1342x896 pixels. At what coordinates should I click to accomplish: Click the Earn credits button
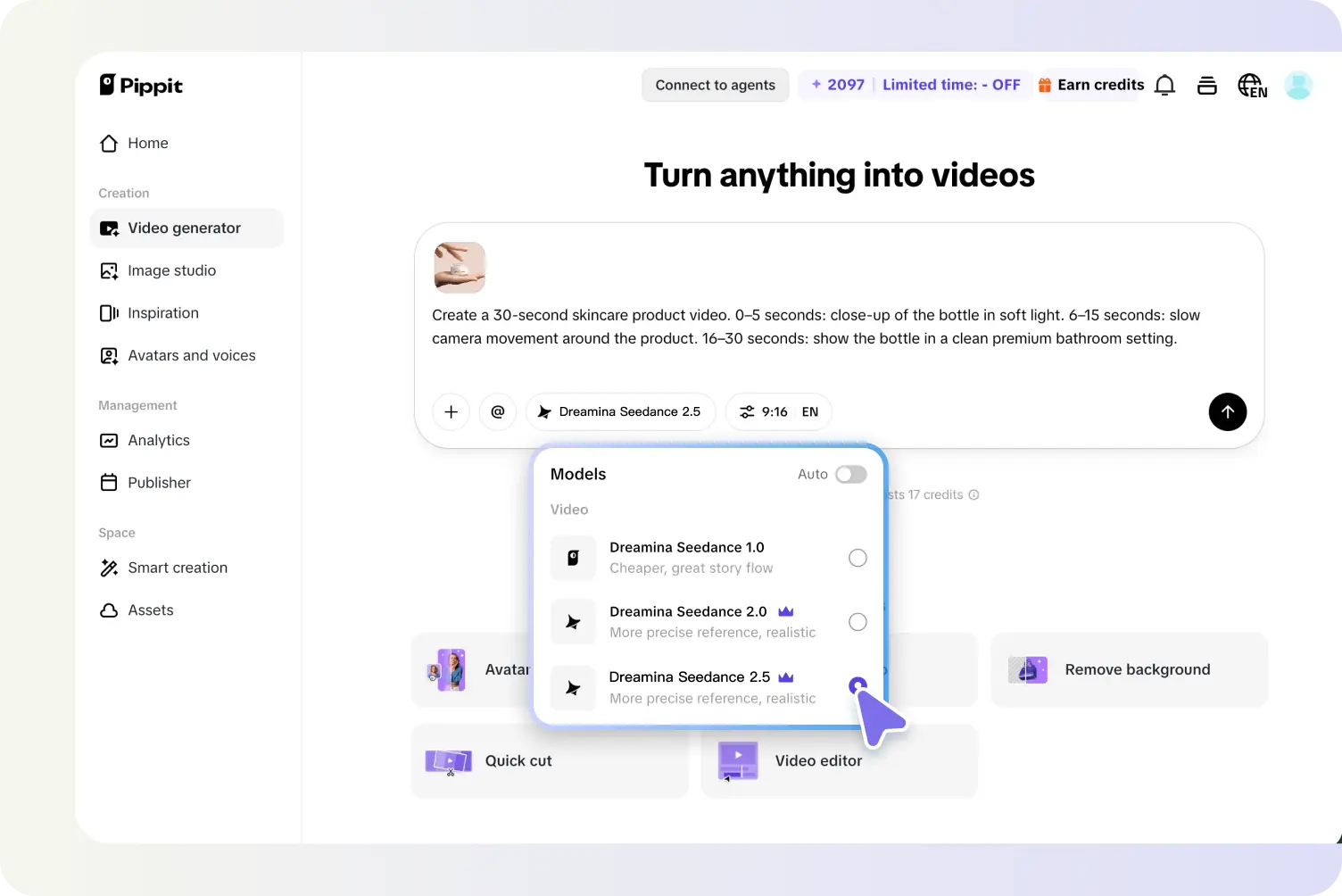coord(1090,85)
